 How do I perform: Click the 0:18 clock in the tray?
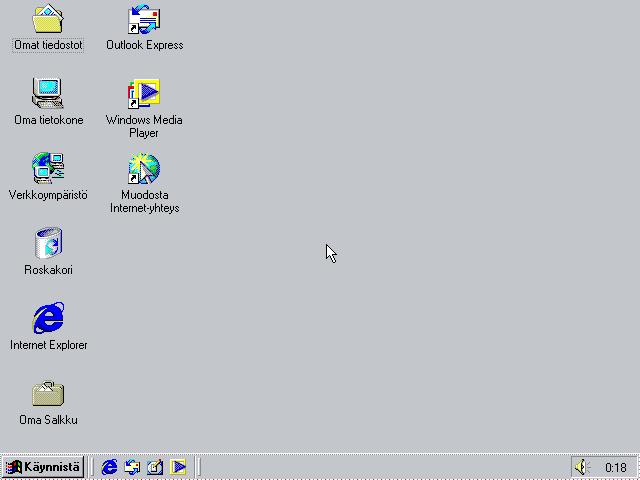pos(616,467)
